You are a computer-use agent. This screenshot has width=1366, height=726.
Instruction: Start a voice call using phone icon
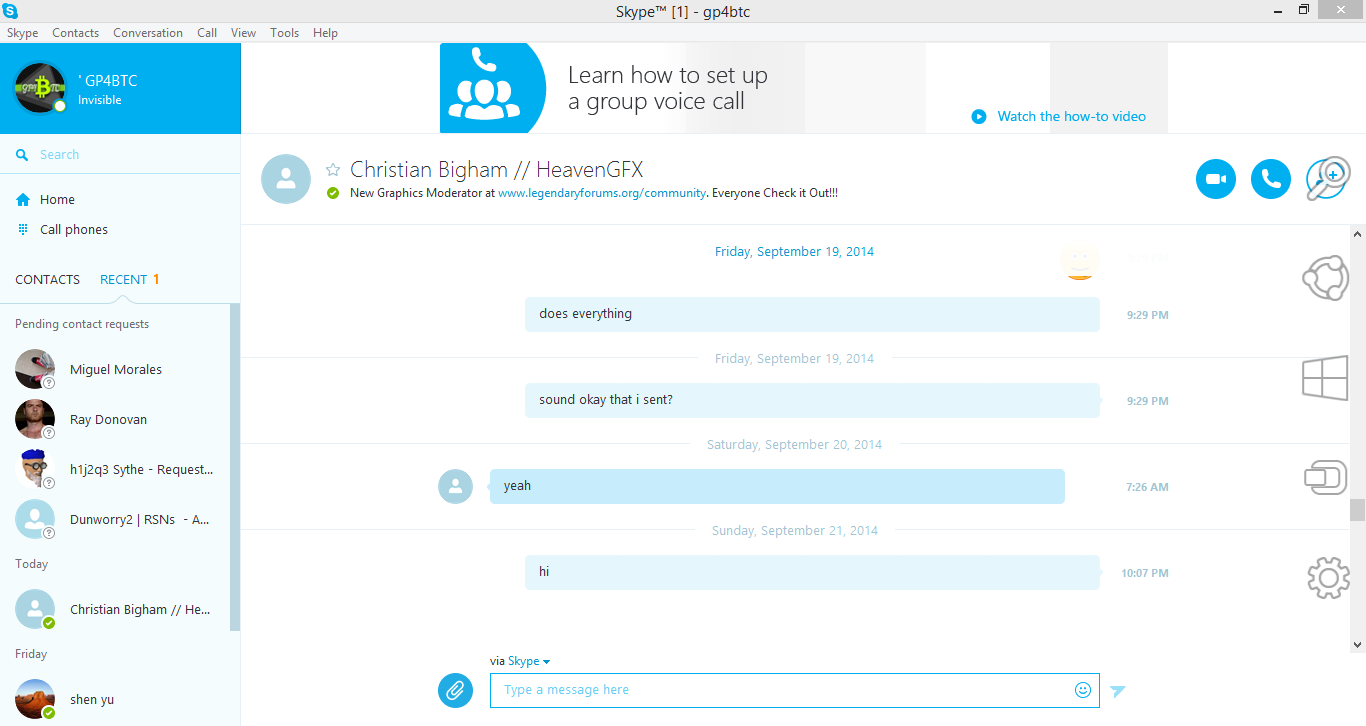[x=1271, y=179]
